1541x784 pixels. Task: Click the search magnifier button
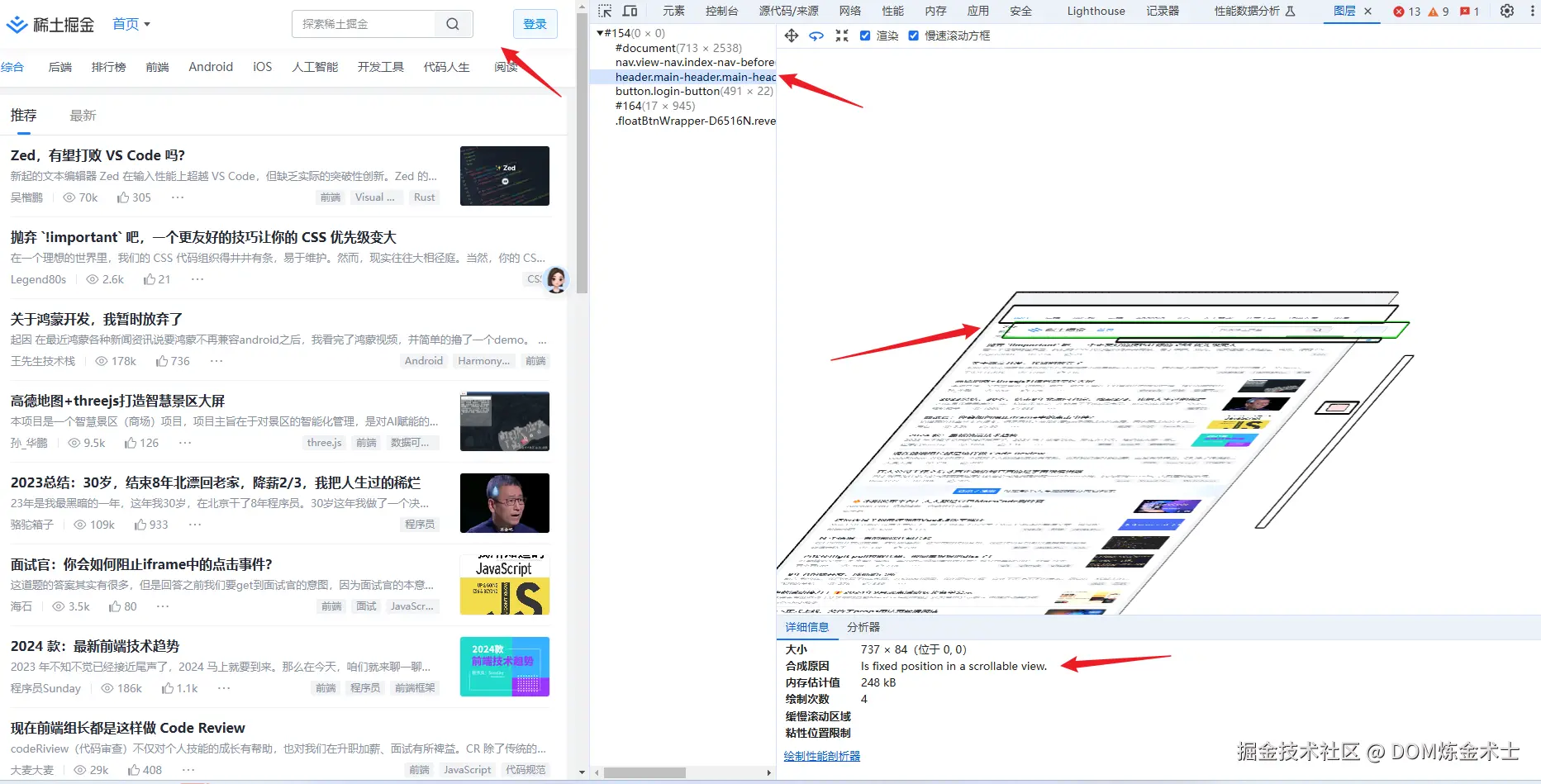pos(453,24)
